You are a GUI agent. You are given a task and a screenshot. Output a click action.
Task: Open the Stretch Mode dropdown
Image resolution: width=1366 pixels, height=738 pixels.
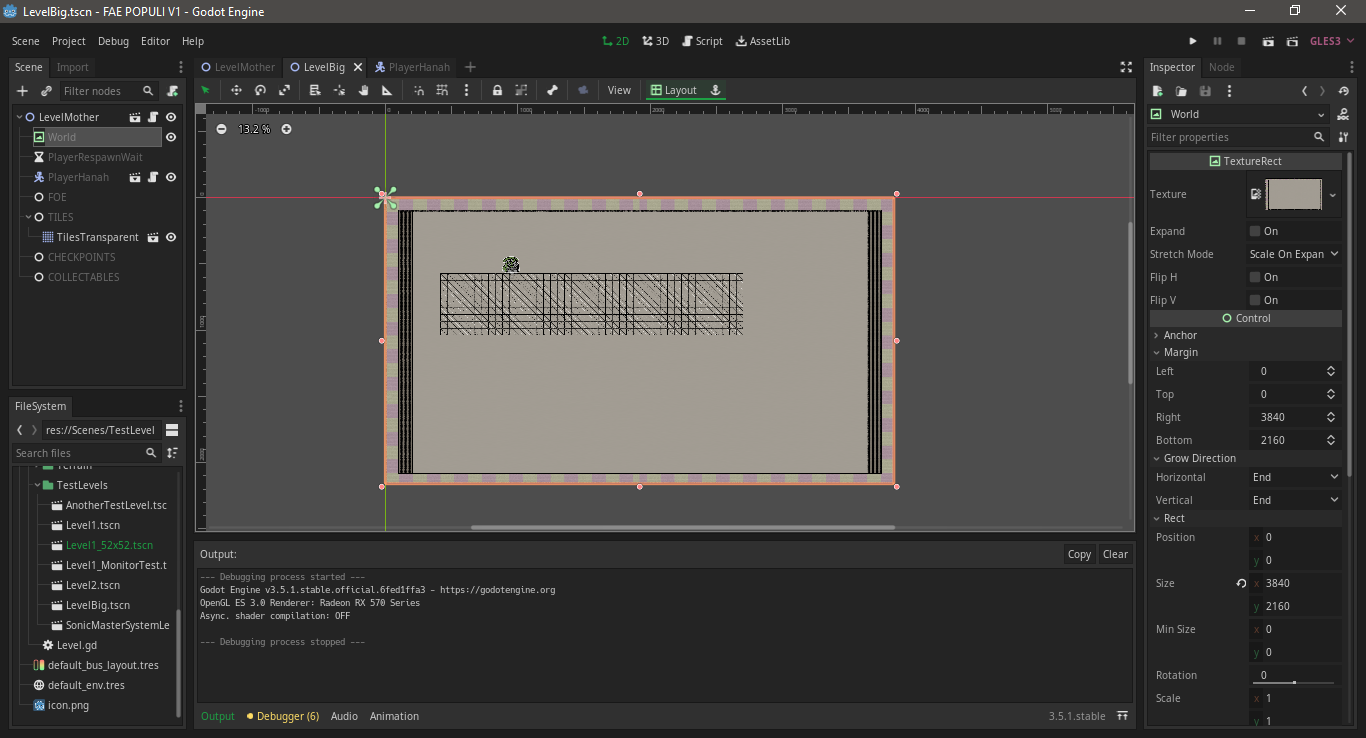1294,254
